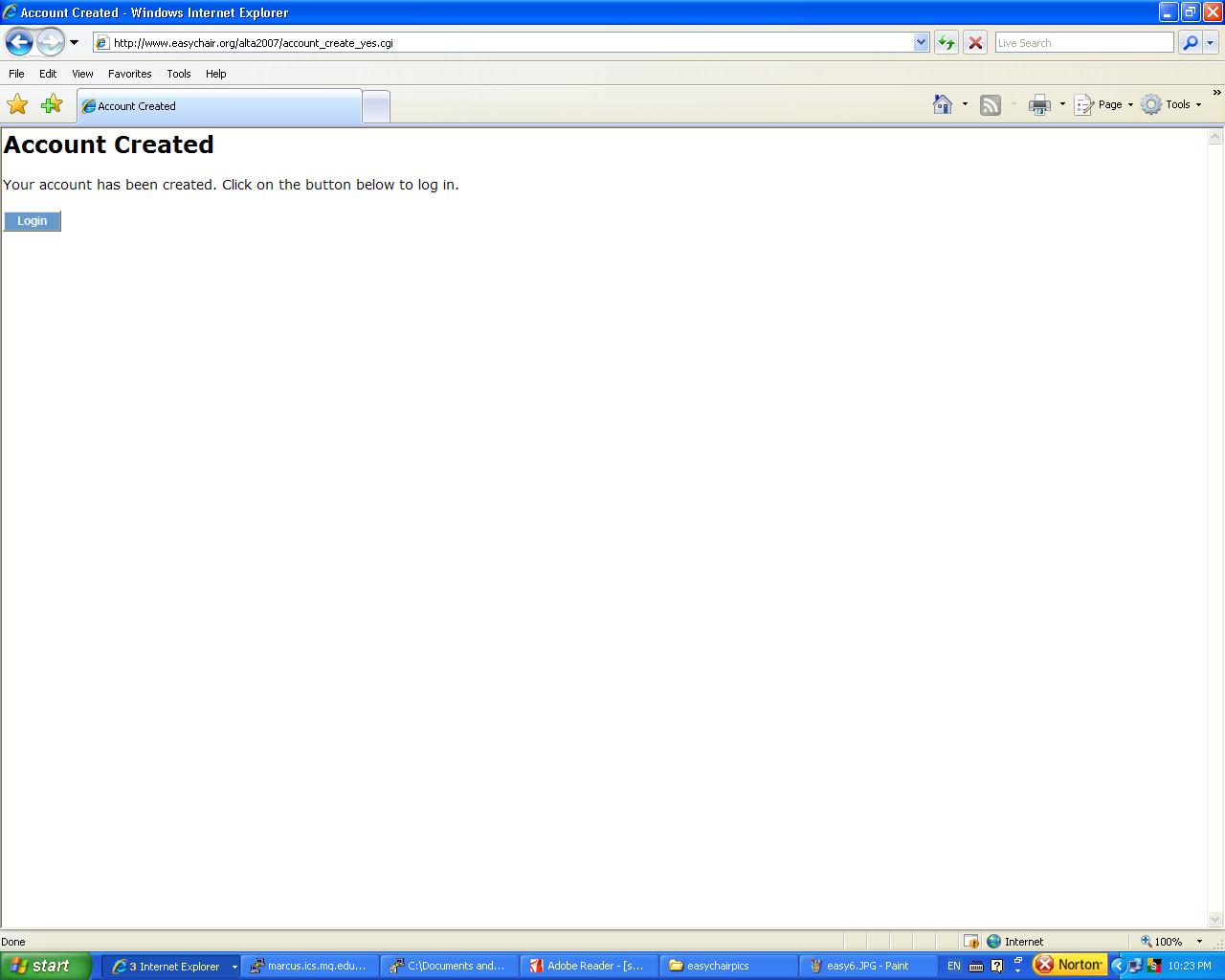Open the search provider options dropdown
1225x980 pixels.
tap(1210, 43)
